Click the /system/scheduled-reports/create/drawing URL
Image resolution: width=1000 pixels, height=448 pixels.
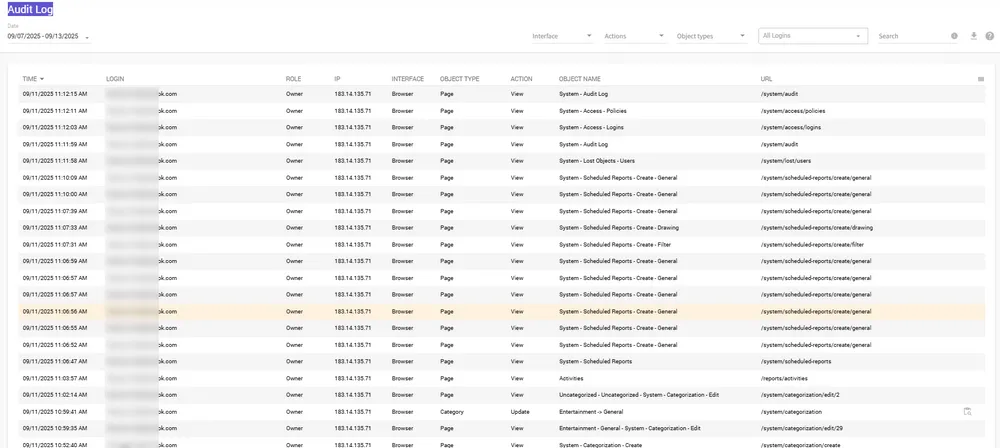pos(816,228)
